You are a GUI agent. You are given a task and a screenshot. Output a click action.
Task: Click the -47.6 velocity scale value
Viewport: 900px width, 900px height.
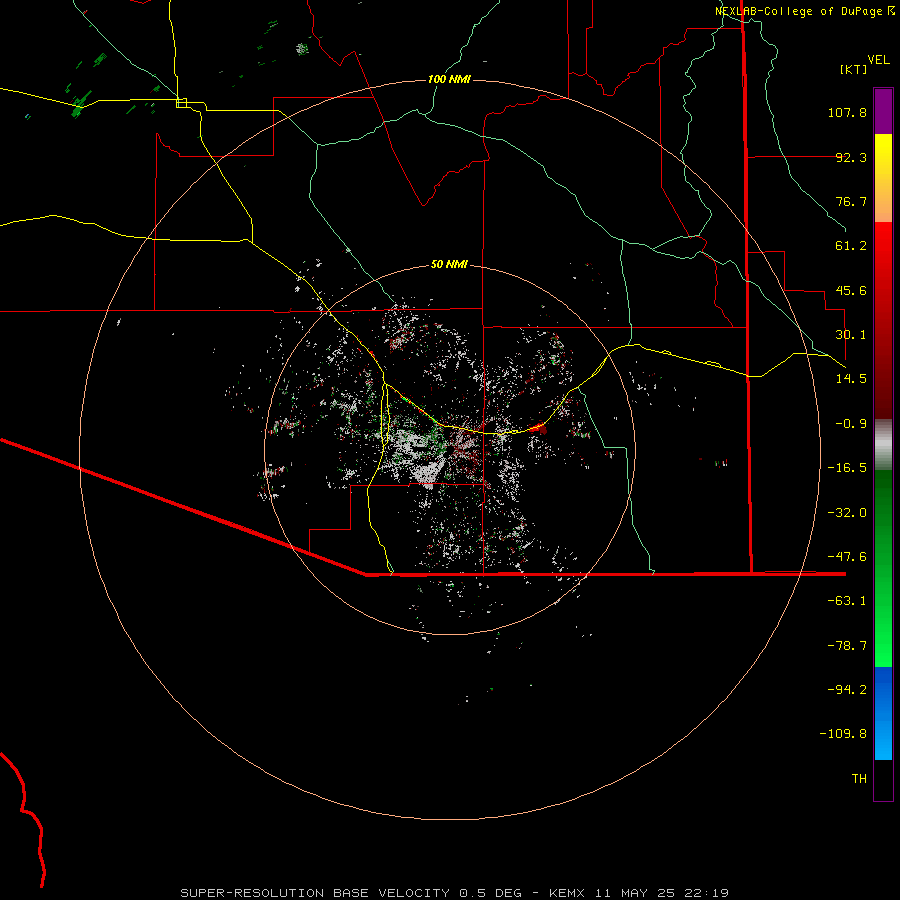(x=847, y=557)
